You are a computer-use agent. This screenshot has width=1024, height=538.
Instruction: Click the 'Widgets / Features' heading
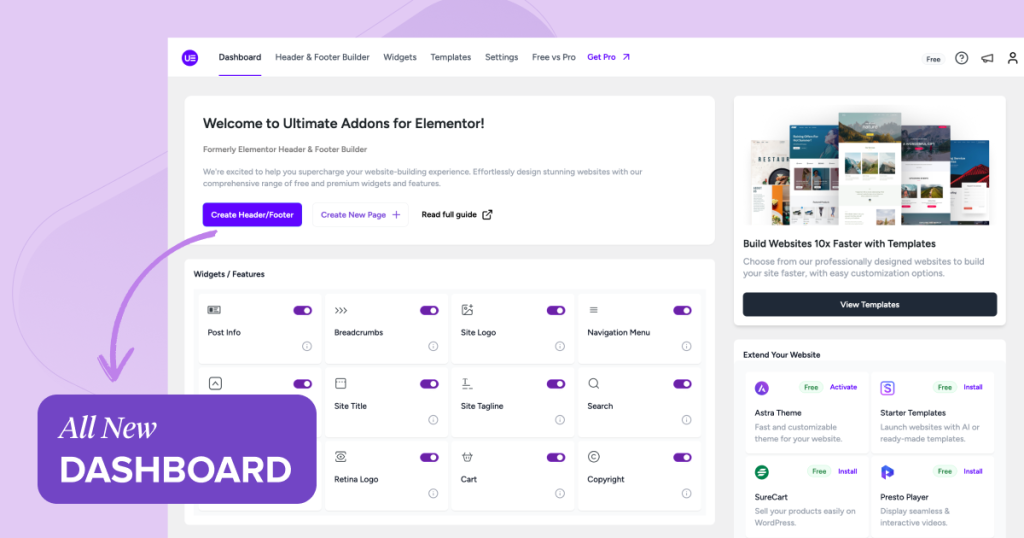pyautogui.click(x=229, y=274)
